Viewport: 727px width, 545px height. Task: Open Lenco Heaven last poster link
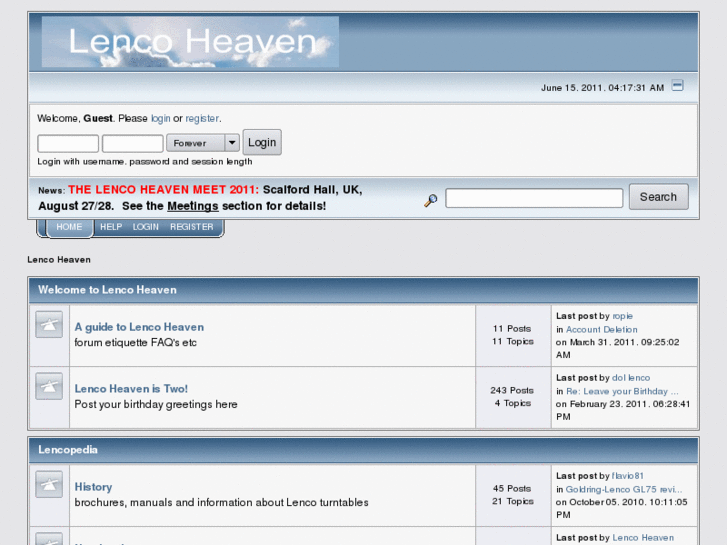click(x=643, y=538)
